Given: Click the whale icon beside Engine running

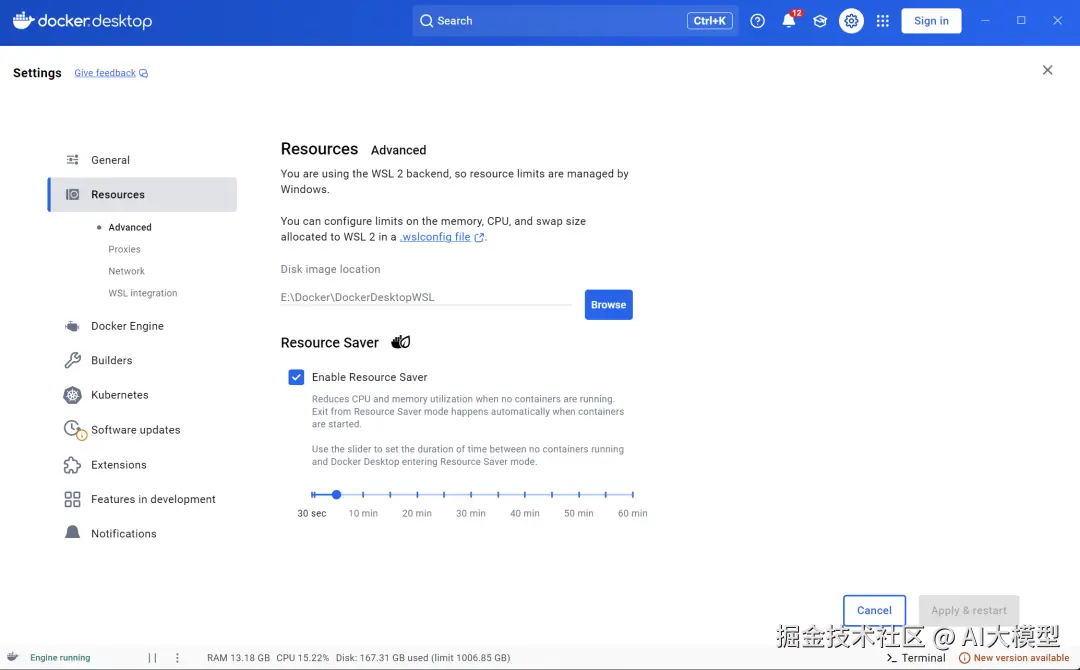Looking at the screenshot, I should [x=12, y=657].
